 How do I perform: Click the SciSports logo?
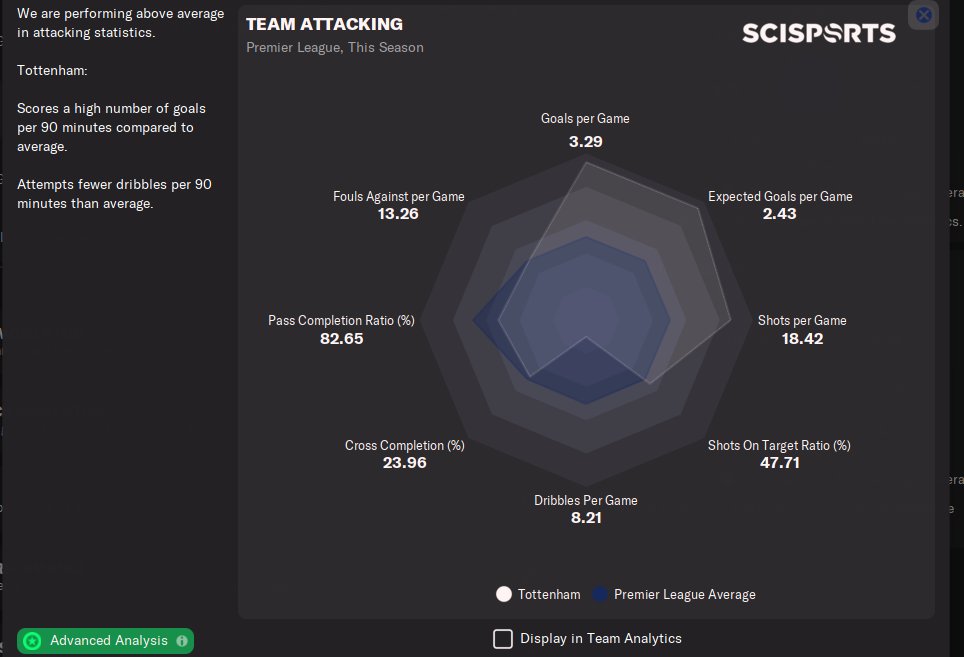[818, 33]
